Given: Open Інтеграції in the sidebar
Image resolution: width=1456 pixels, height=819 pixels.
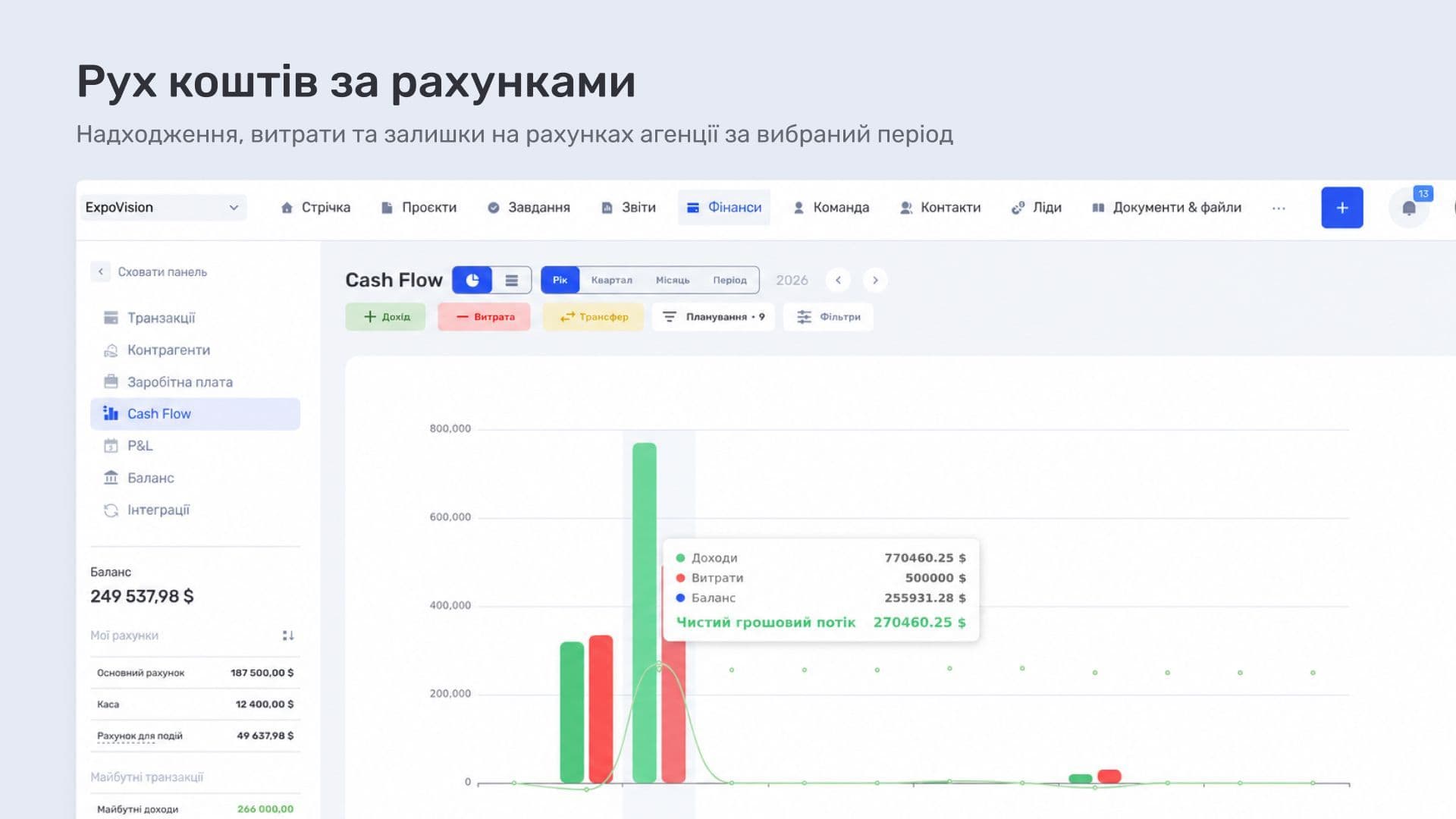Looking at the screenshot, I should point(195,510).
